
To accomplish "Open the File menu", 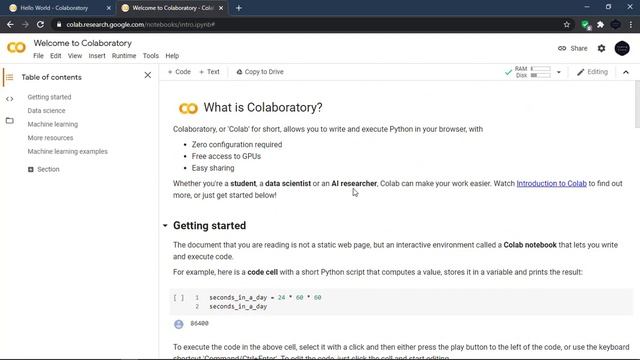I will pos(38,56).
